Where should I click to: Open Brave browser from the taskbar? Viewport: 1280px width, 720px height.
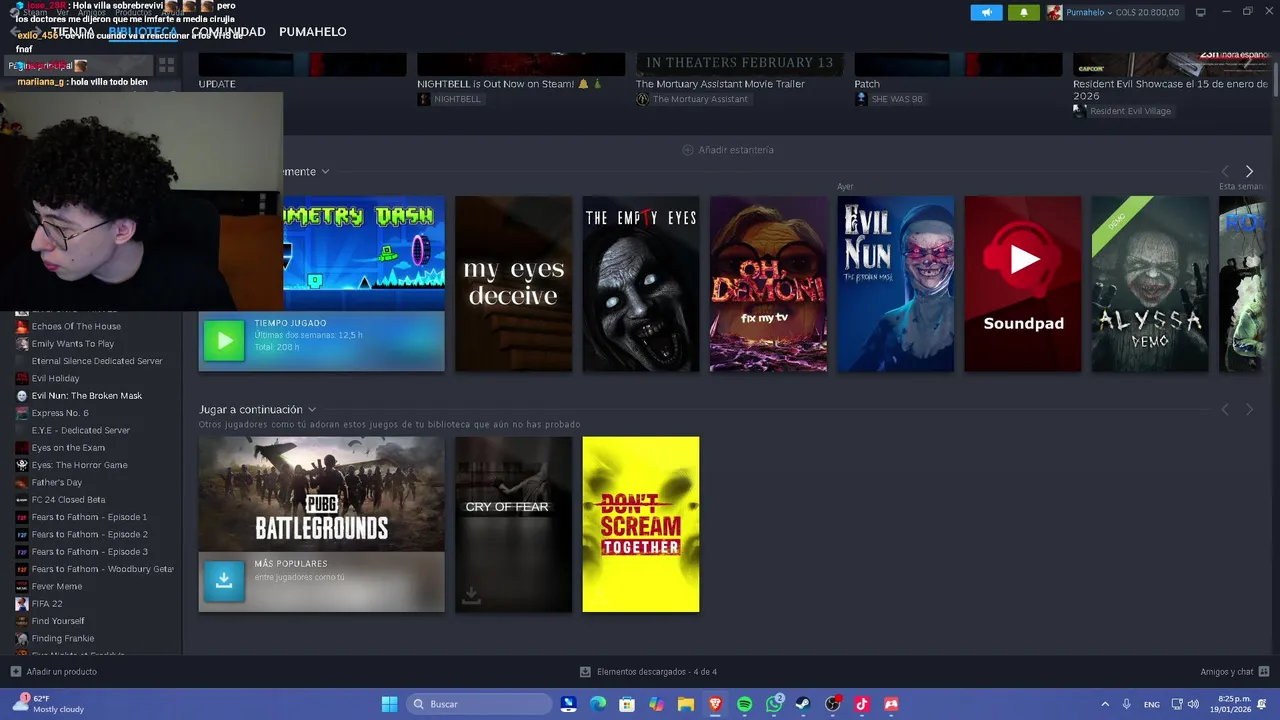click(715, 704)
